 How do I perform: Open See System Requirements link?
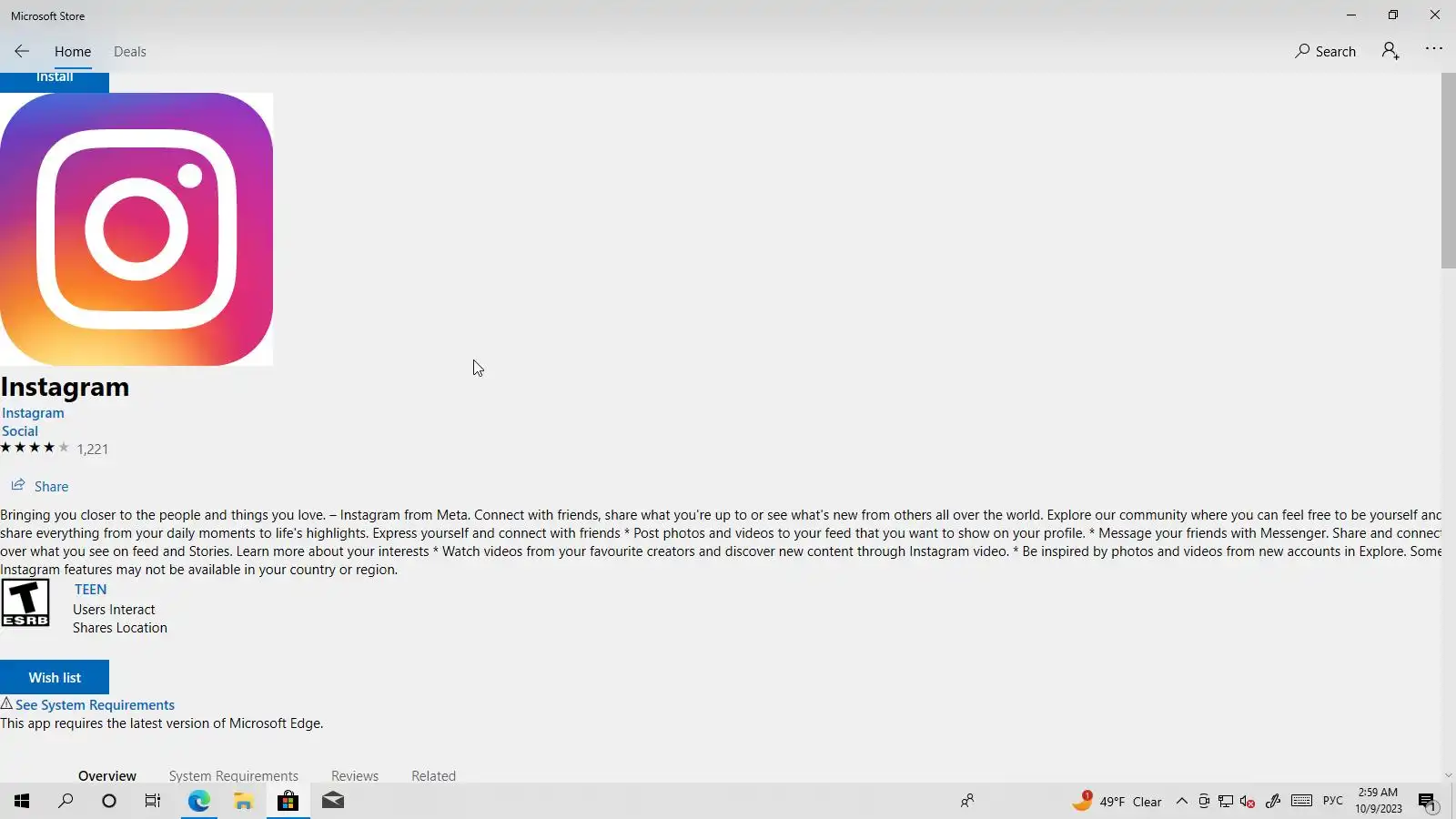click(95, 705)
